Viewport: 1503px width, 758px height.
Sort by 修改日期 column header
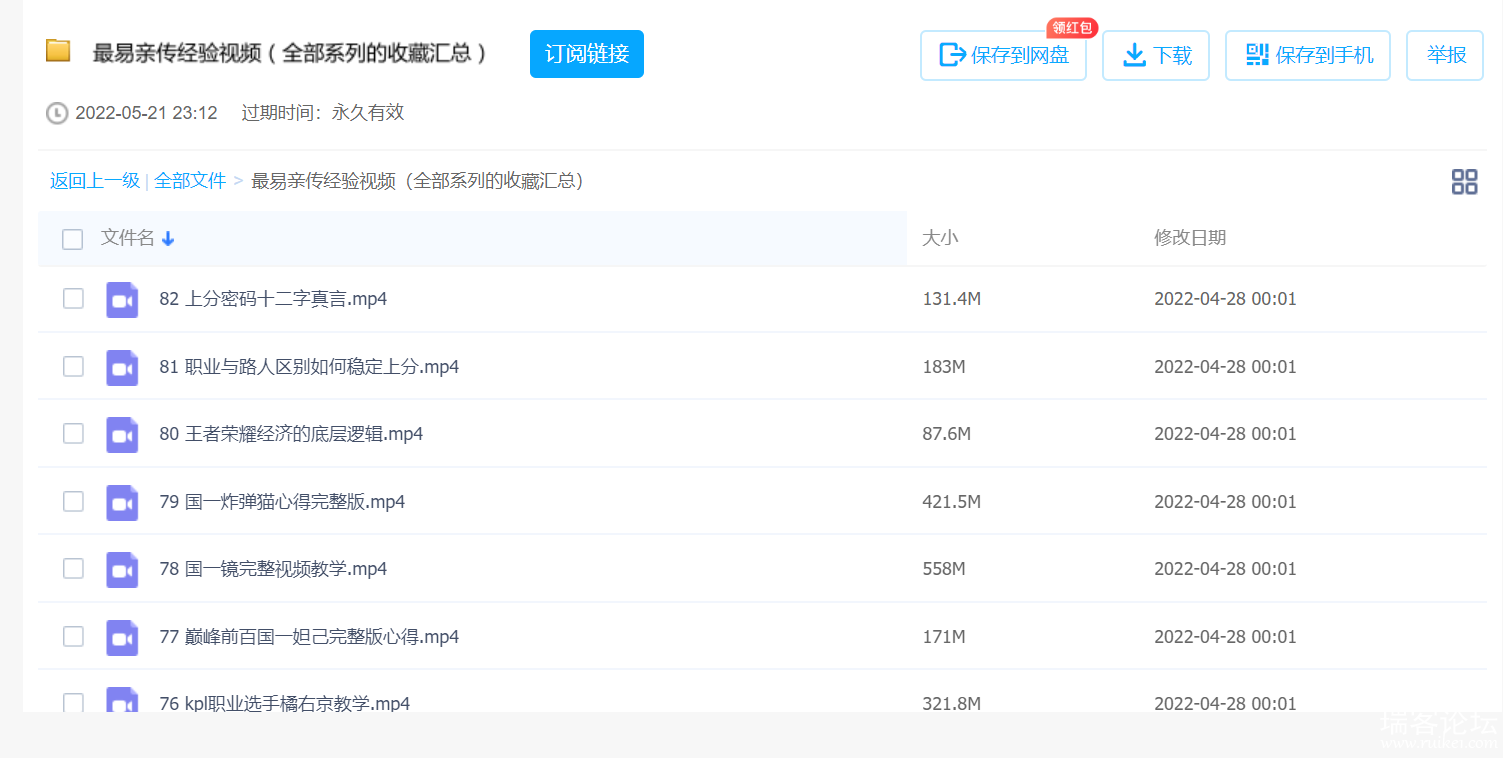[1190, 238]
